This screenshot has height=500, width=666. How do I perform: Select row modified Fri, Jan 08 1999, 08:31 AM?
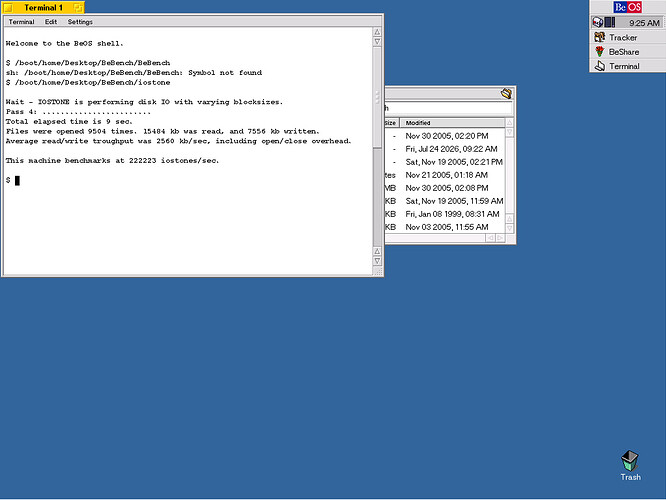pos(444,214)
